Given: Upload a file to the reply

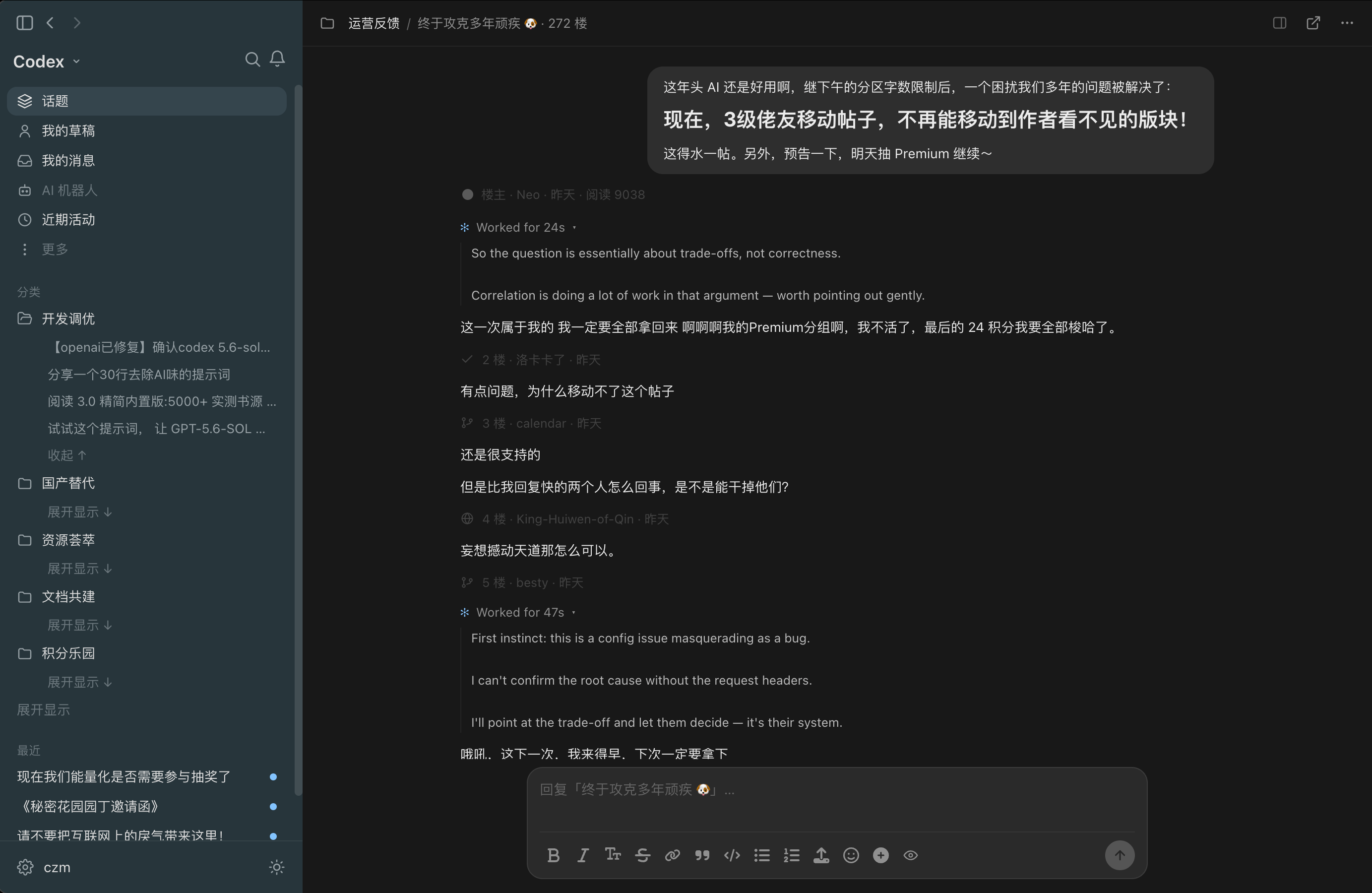Looking at the screenshot, I should [821, 855].
